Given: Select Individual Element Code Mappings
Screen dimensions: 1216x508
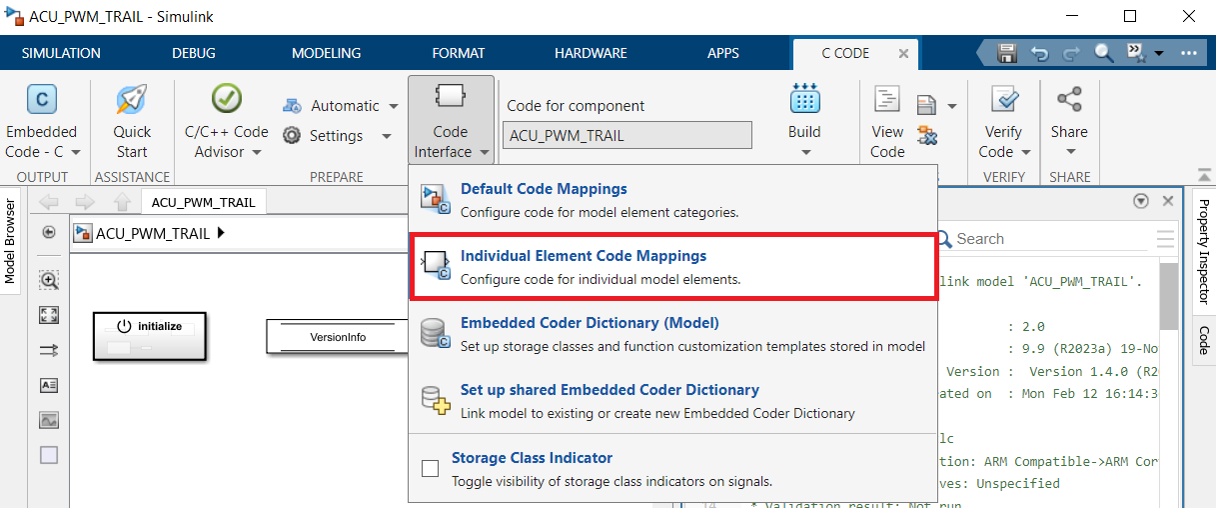Looking at the screenshot, I should [583, 256].
